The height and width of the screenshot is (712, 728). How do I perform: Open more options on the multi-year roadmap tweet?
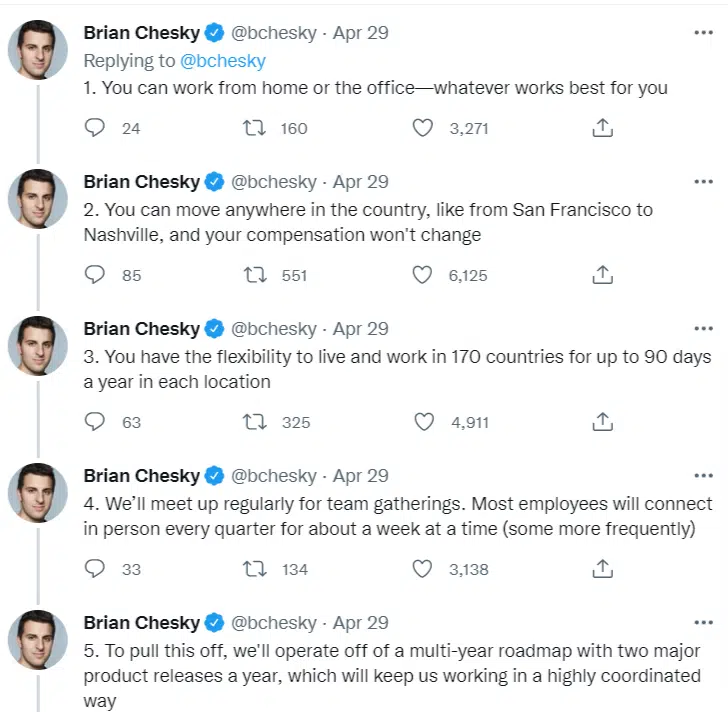tap(703, 622)
